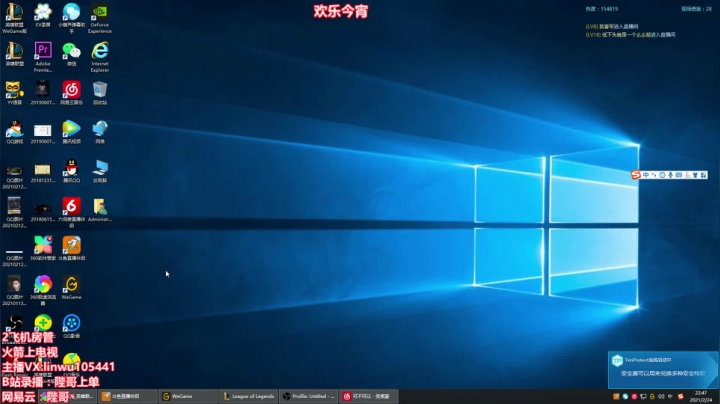Switch to 斗鱼直播伴侣 taskbar button
720x404 pixels.
127,396
